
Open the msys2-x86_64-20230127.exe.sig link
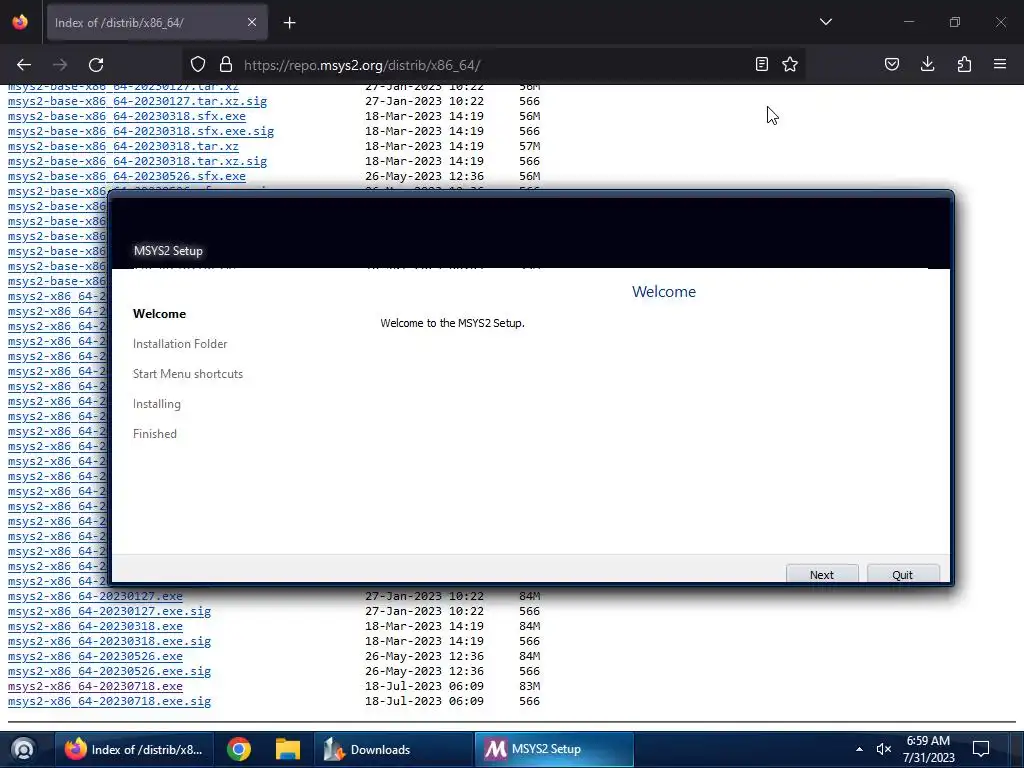click(x=109, y=611)
